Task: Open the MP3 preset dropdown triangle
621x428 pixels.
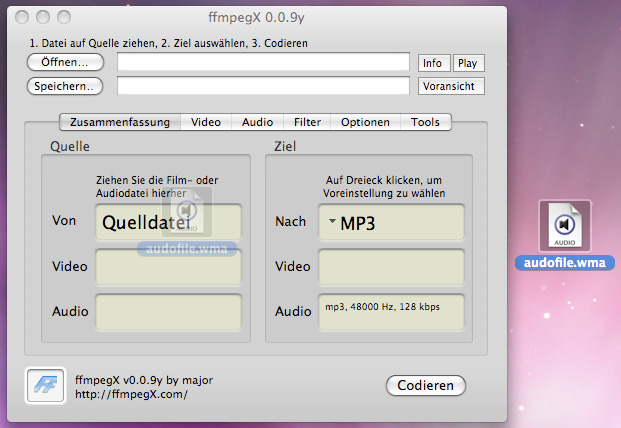Action: pyautogui.click(x=332, y=221)
